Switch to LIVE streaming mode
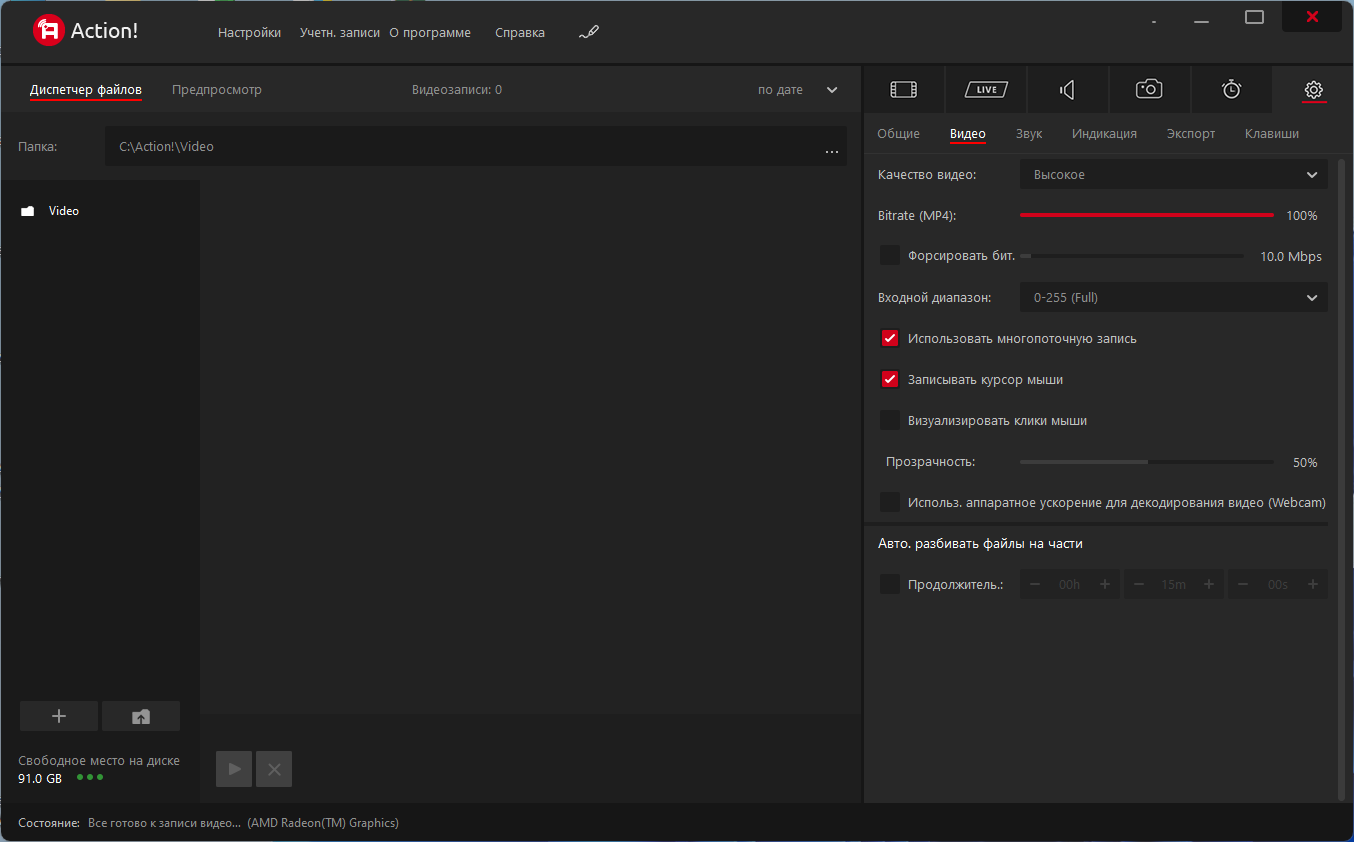Viewport: 1354px width, 842px height. point(986,90)
